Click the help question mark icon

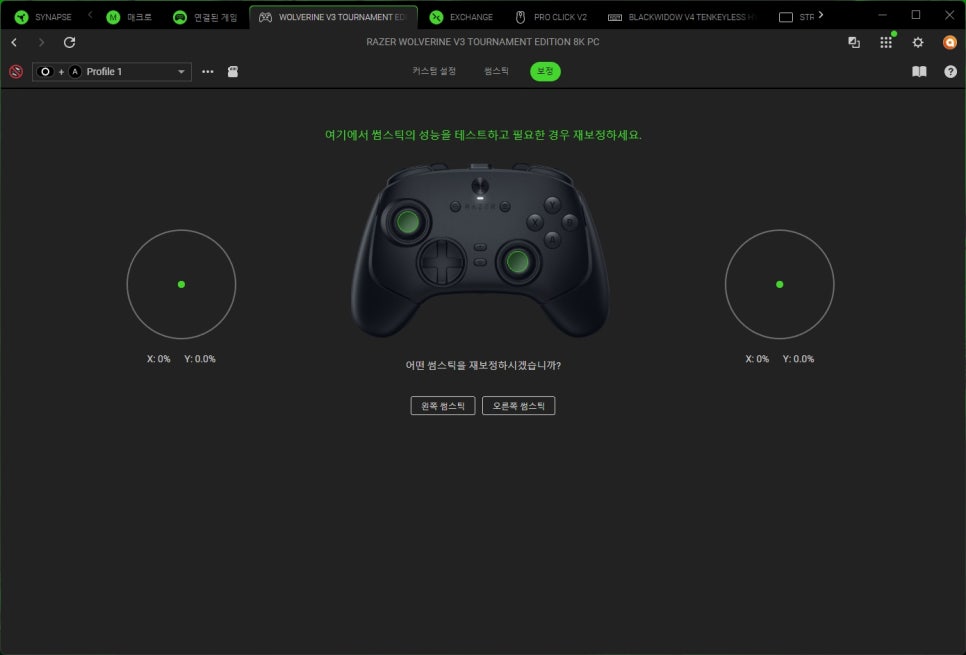click(x=951, y=71)
